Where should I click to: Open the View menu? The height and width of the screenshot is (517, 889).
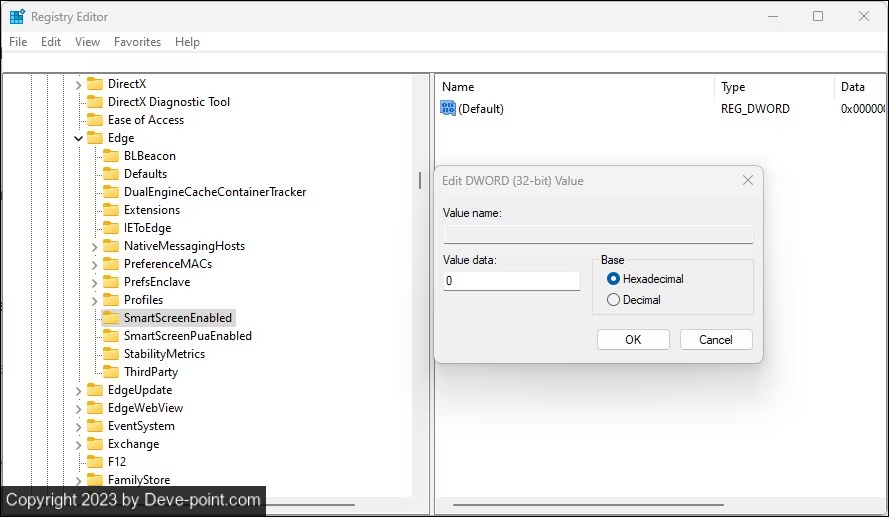click(87, 42)
